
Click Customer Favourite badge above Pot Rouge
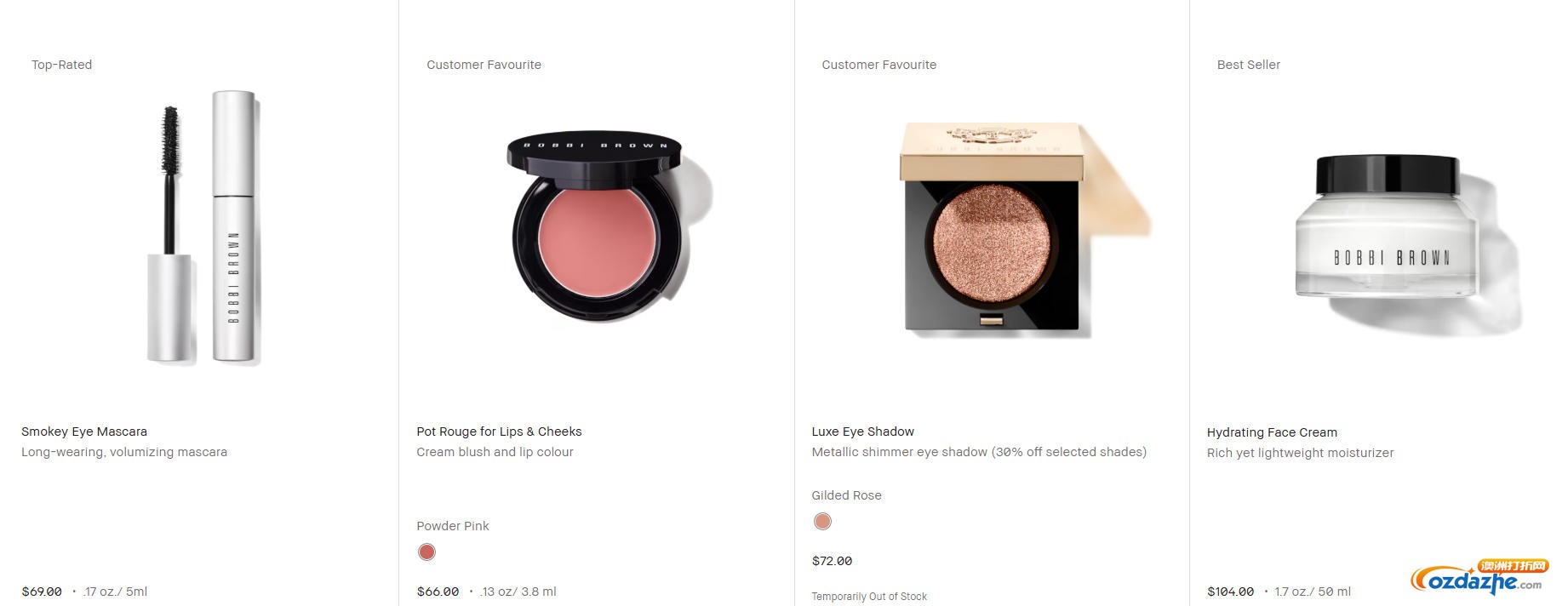(484, 65)
